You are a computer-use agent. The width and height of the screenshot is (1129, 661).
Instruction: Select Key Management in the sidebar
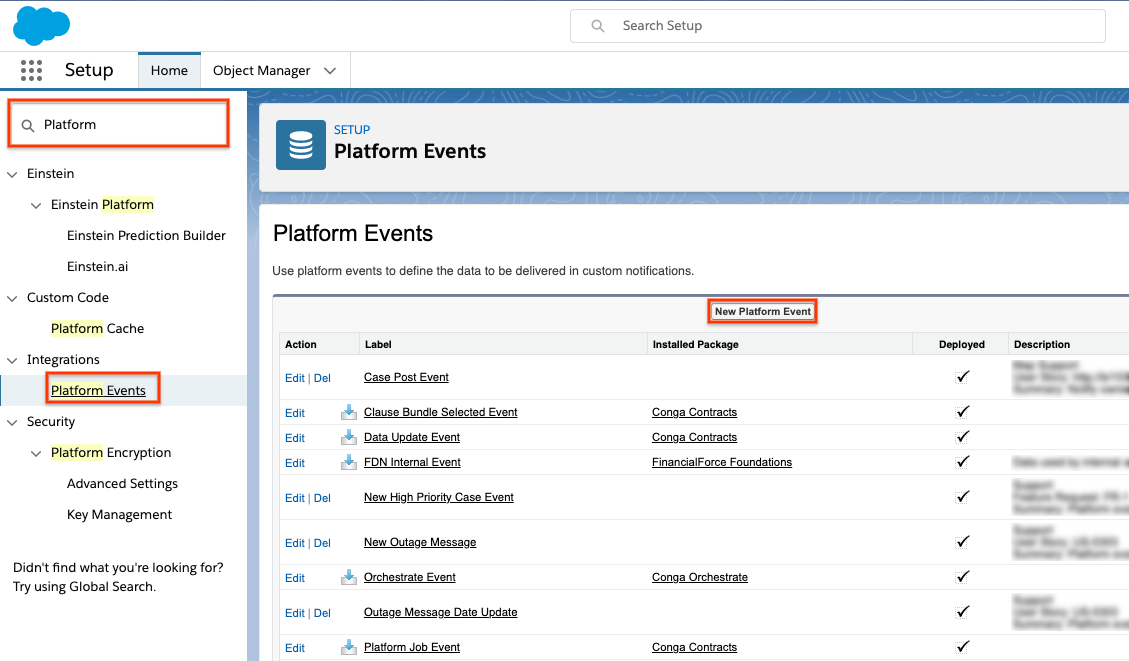119,514
